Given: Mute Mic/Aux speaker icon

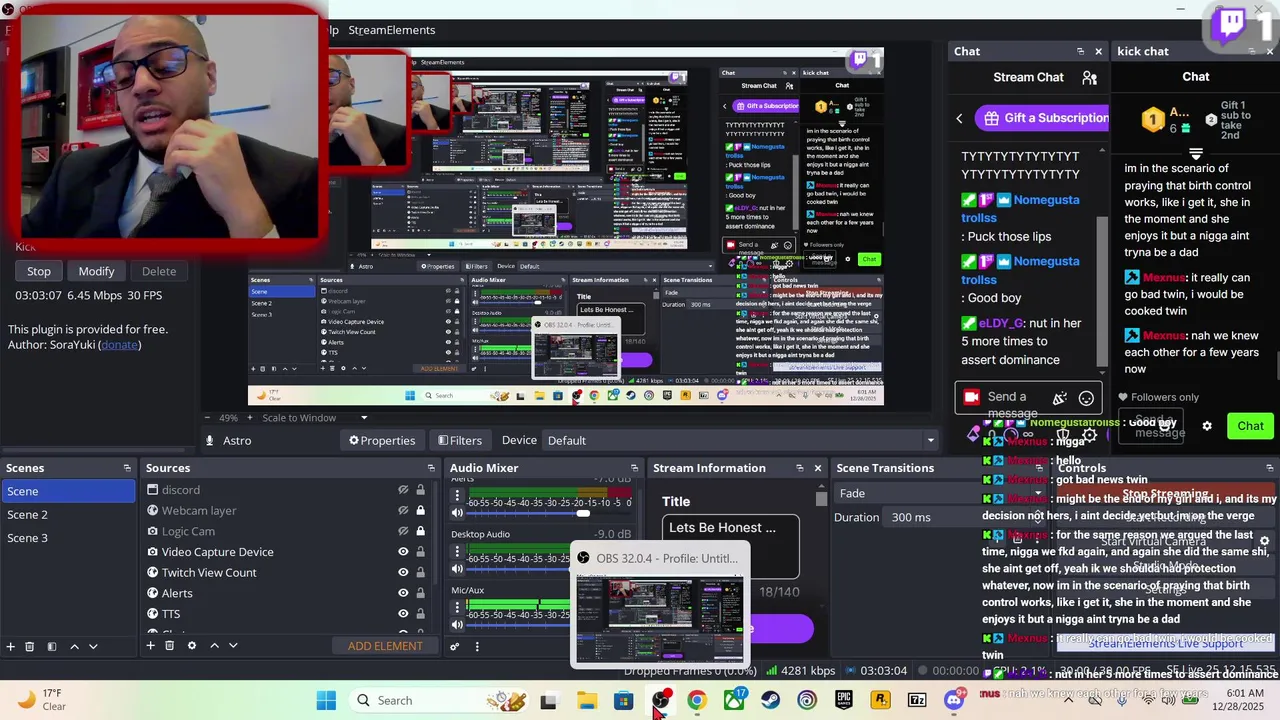Looking at the screenshot, I should pos(458,625).
